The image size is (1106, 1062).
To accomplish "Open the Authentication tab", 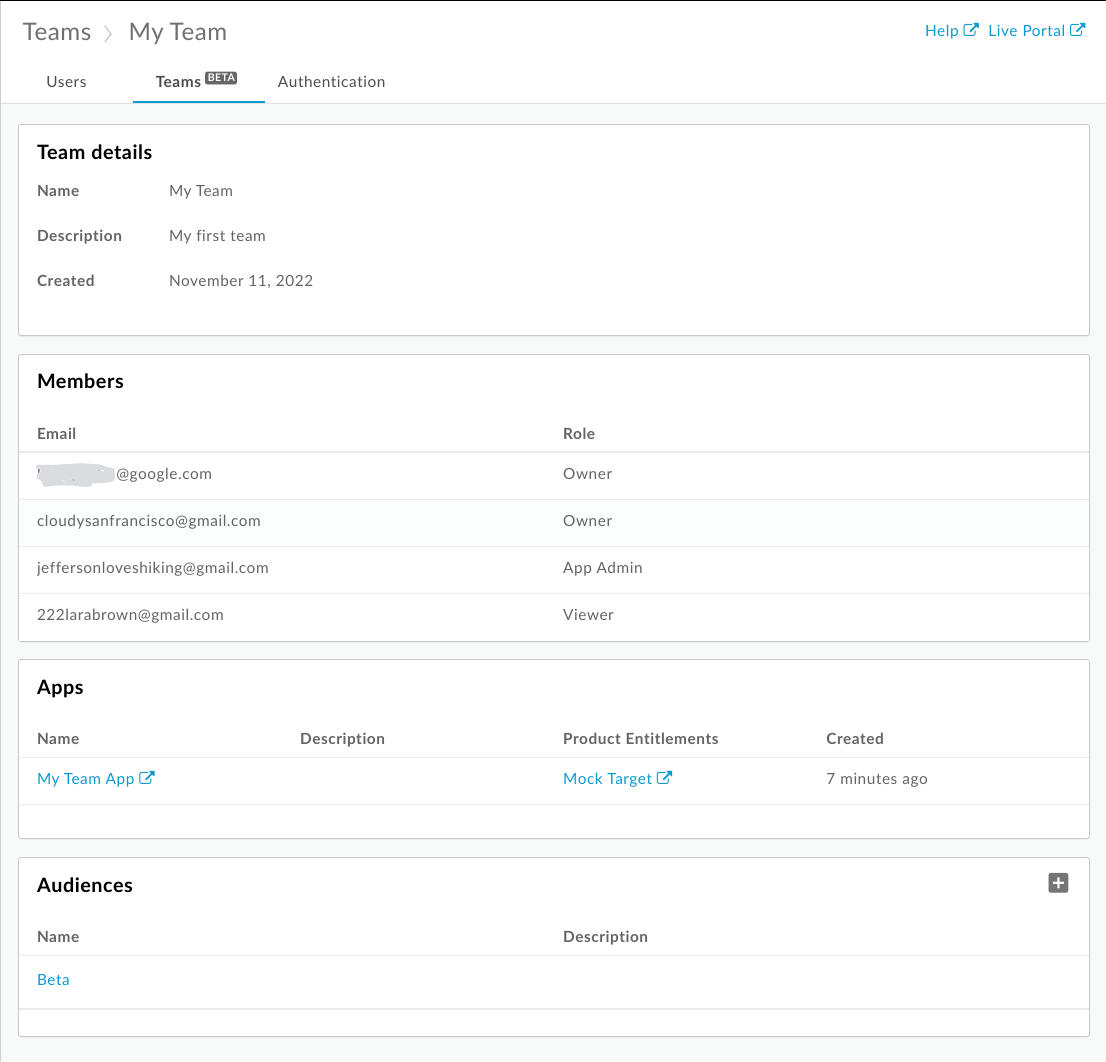I will [x=331, y=82].
